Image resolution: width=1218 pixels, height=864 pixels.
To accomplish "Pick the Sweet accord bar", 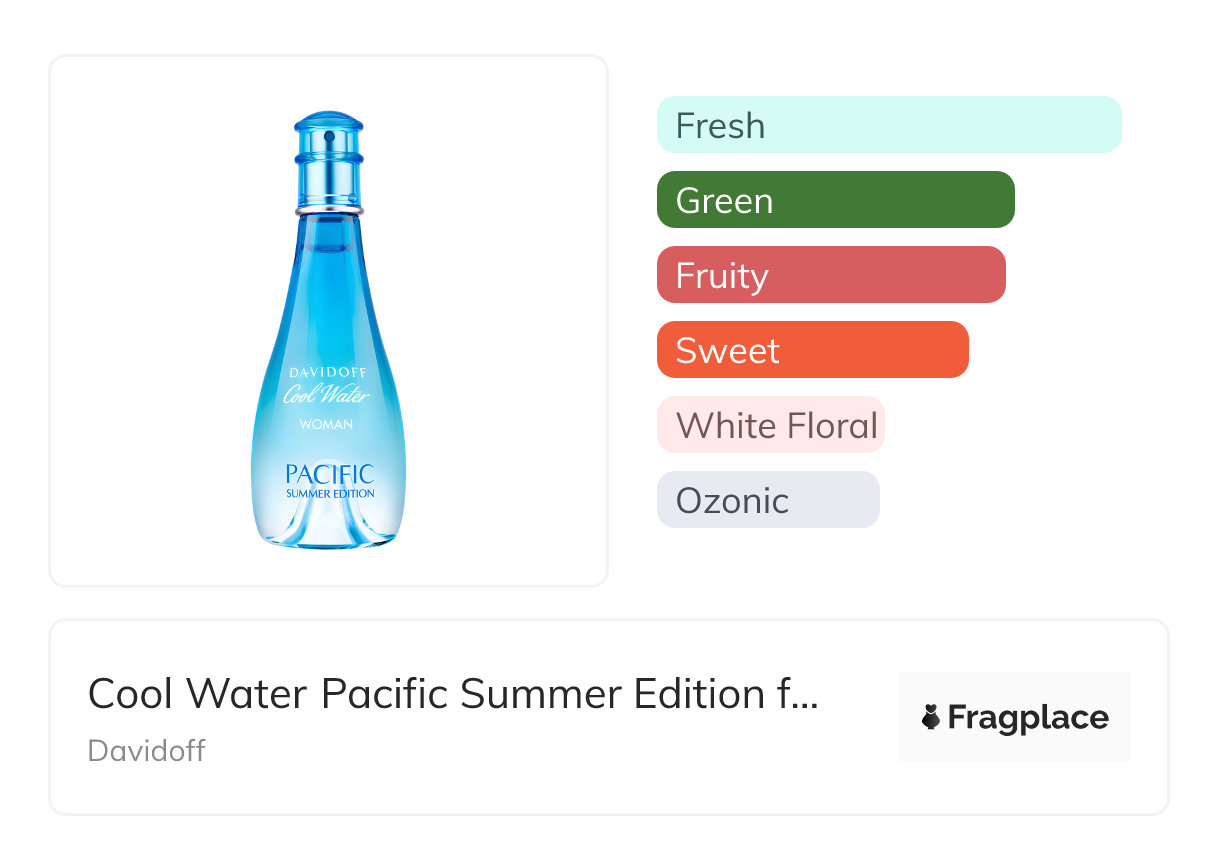I will tap(812, 350).
